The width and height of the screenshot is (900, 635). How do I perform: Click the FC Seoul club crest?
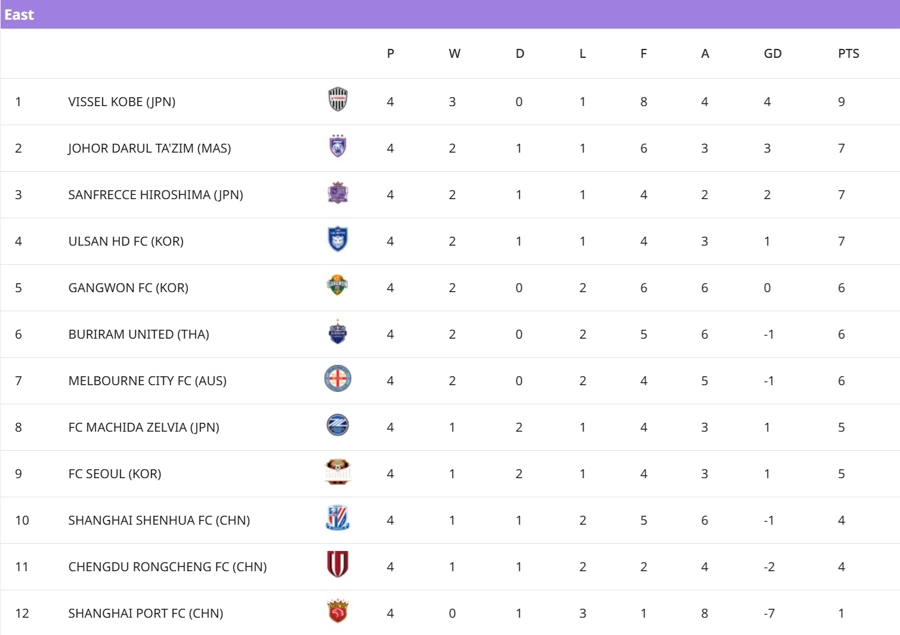click(338, 472)
